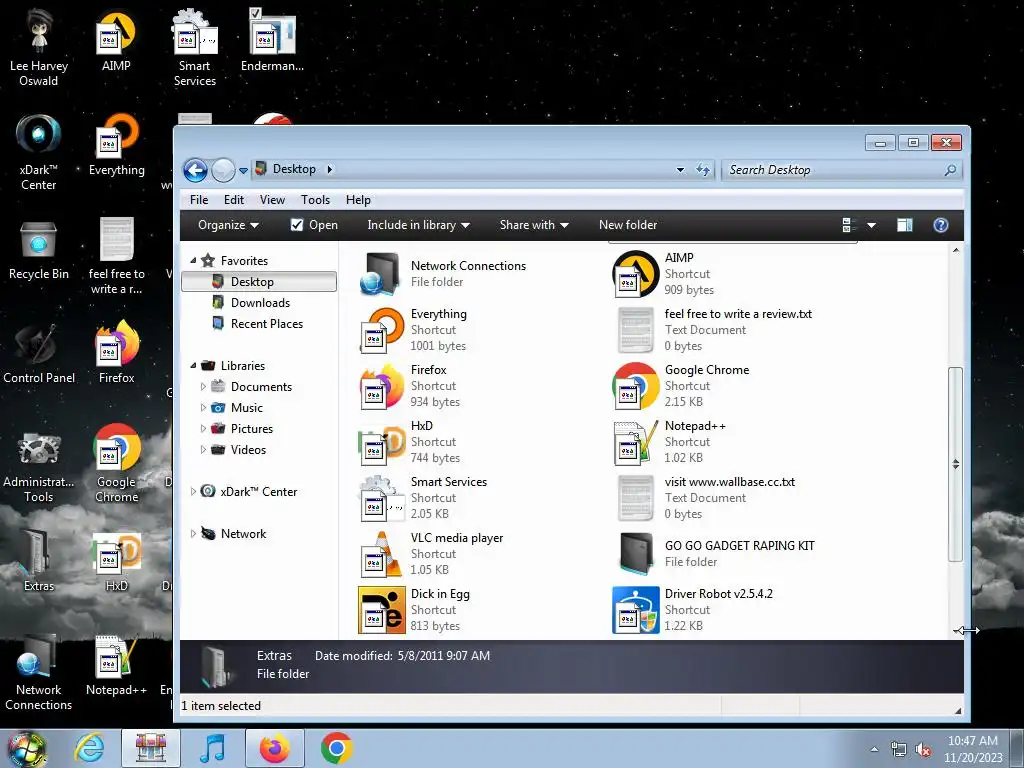This screenshot has width=1024, height=768.
Task: Click the taskbar clock showing 10:47 AM
Action: tap(973, 749)
